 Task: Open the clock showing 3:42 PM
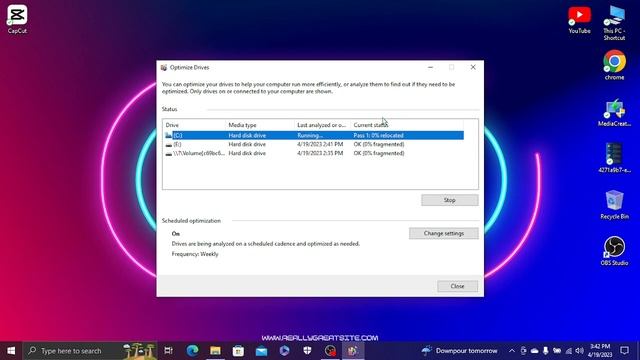[600, 351]
